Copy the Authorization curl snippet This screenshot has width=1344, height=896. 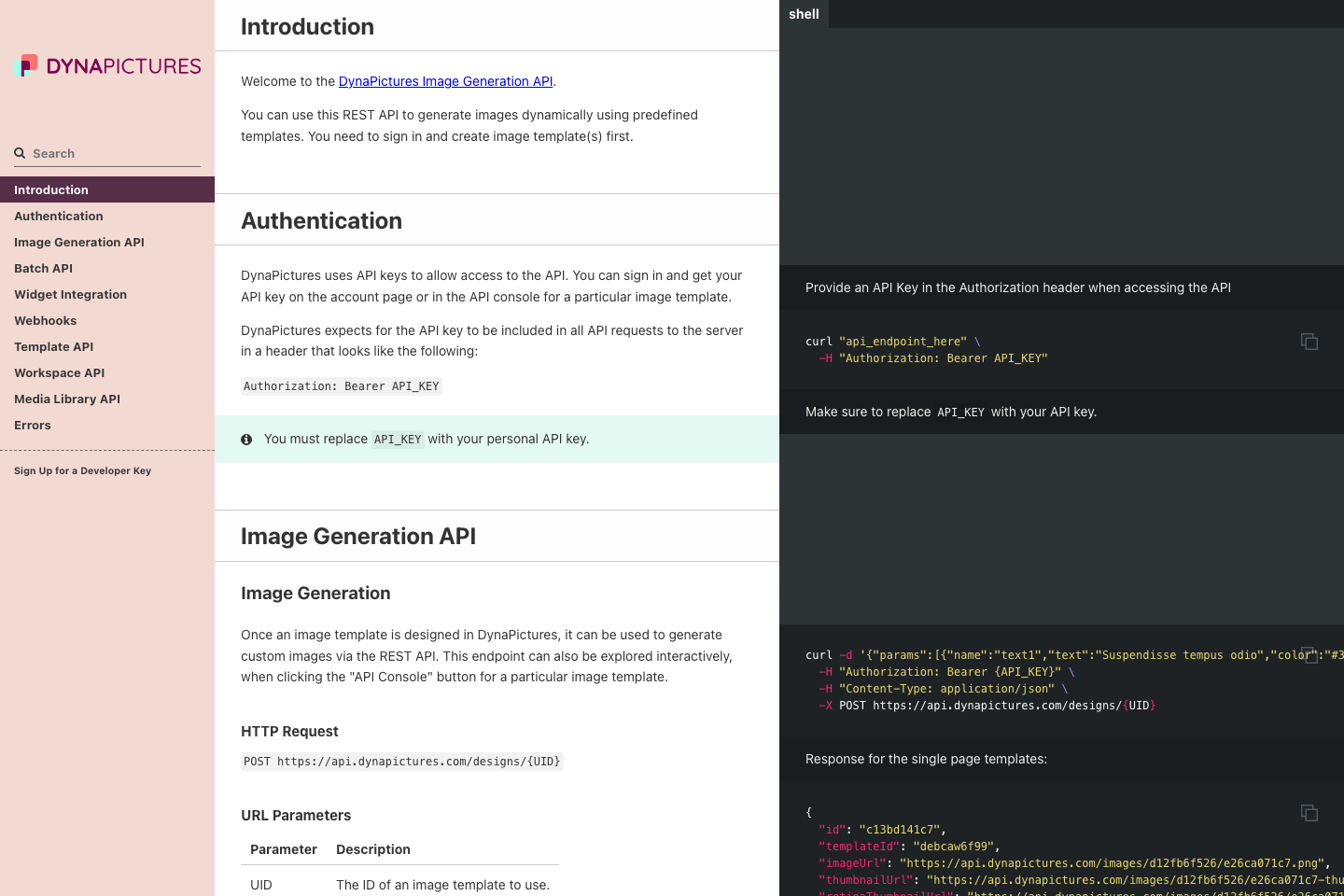pos(1309,342)
